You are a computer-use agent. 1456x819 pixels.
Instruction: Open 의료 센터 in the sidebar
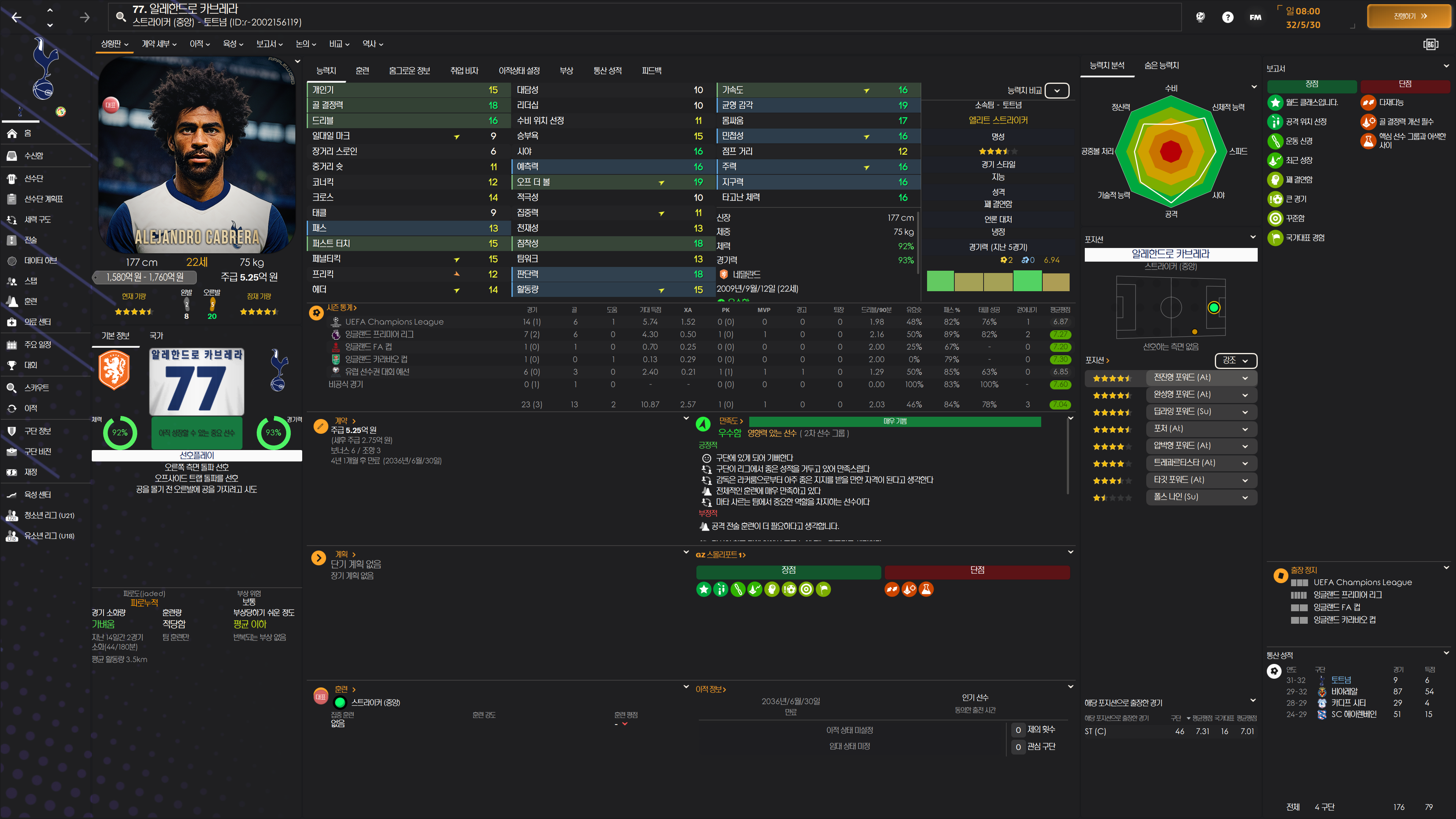coord(37,322)
